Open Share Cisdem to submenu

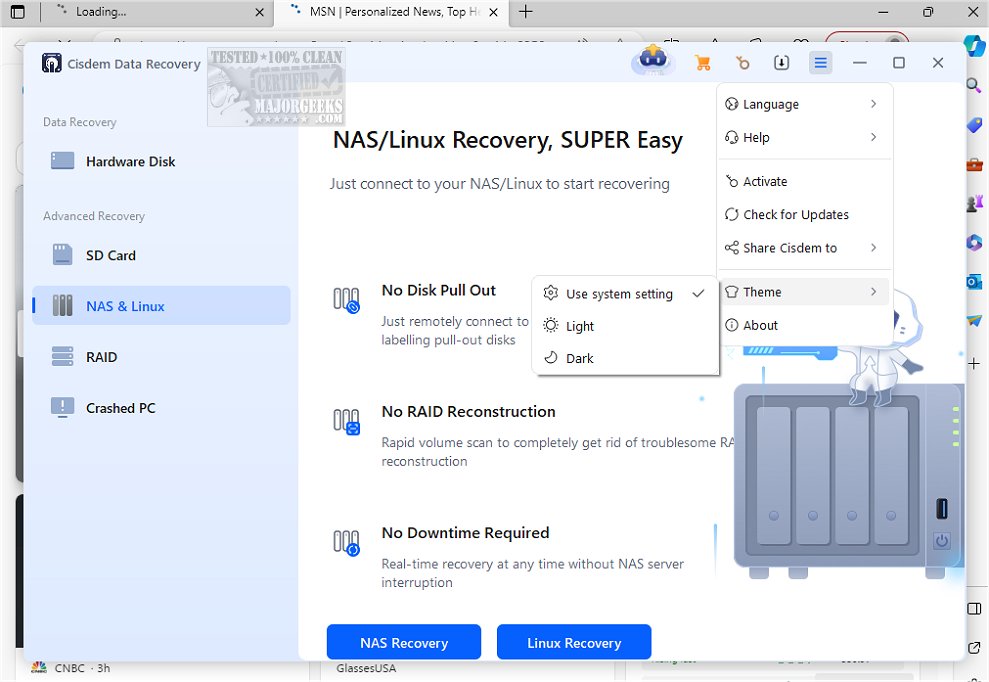[x=804, y=248]
